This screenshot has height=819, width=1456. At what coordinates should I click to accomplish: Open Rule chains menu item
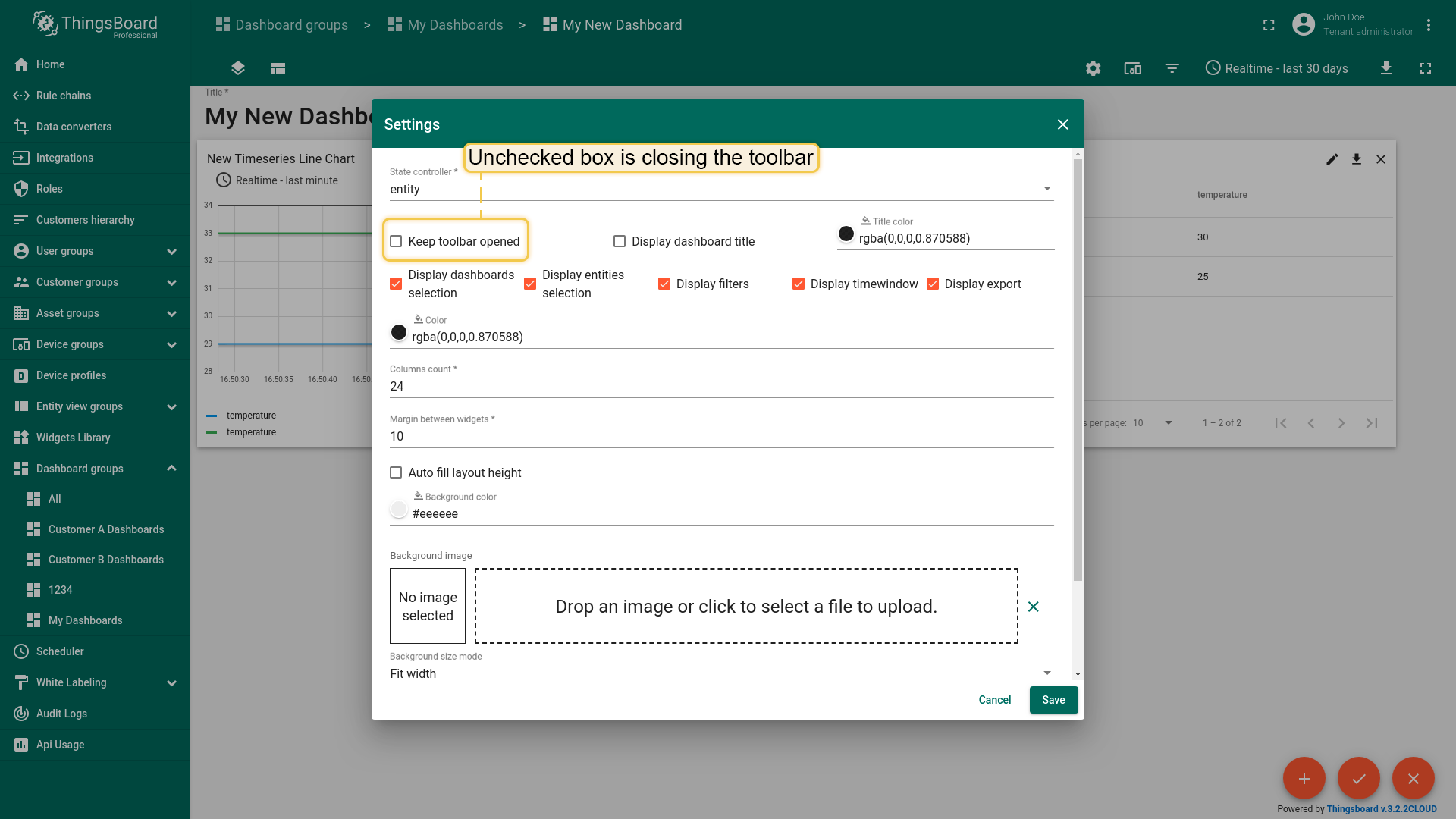95,96
